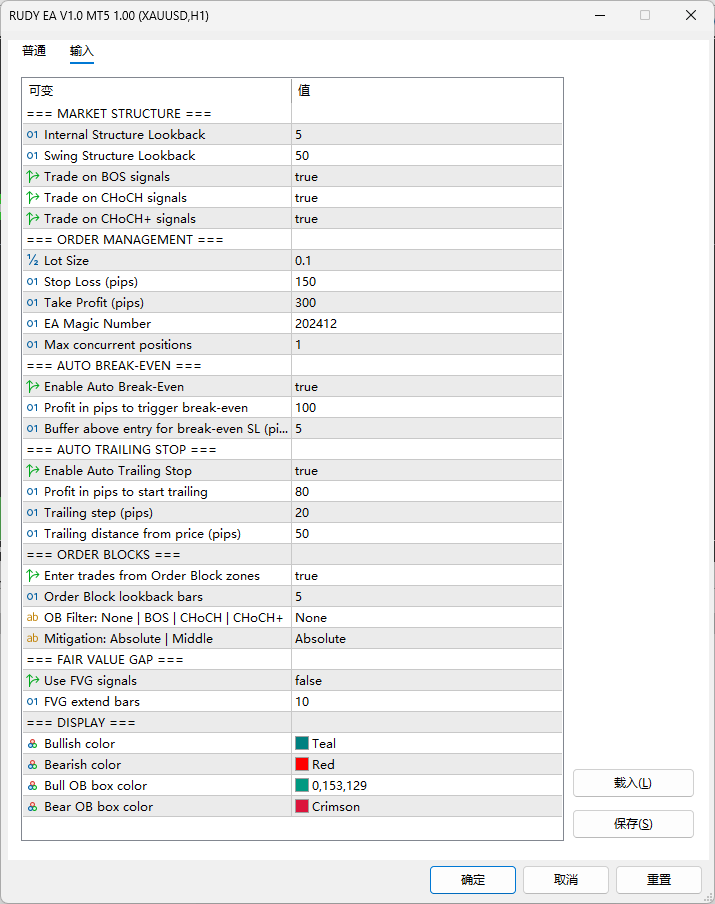Edit the Stop Loss value 150
The width and height of the screenshot is (715, 904).
[427, 281]
